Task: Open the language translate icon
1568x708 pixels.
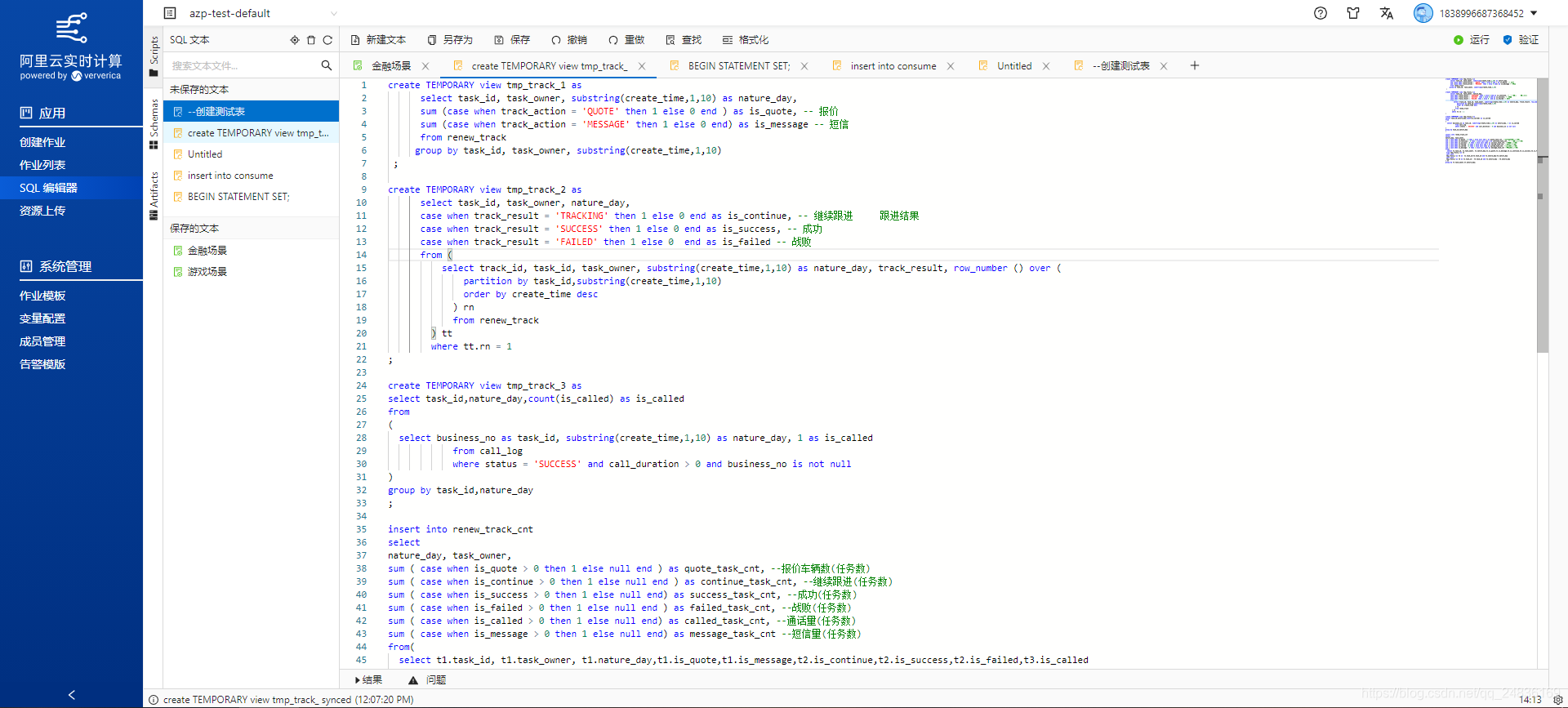Action: click(1386, 13)
